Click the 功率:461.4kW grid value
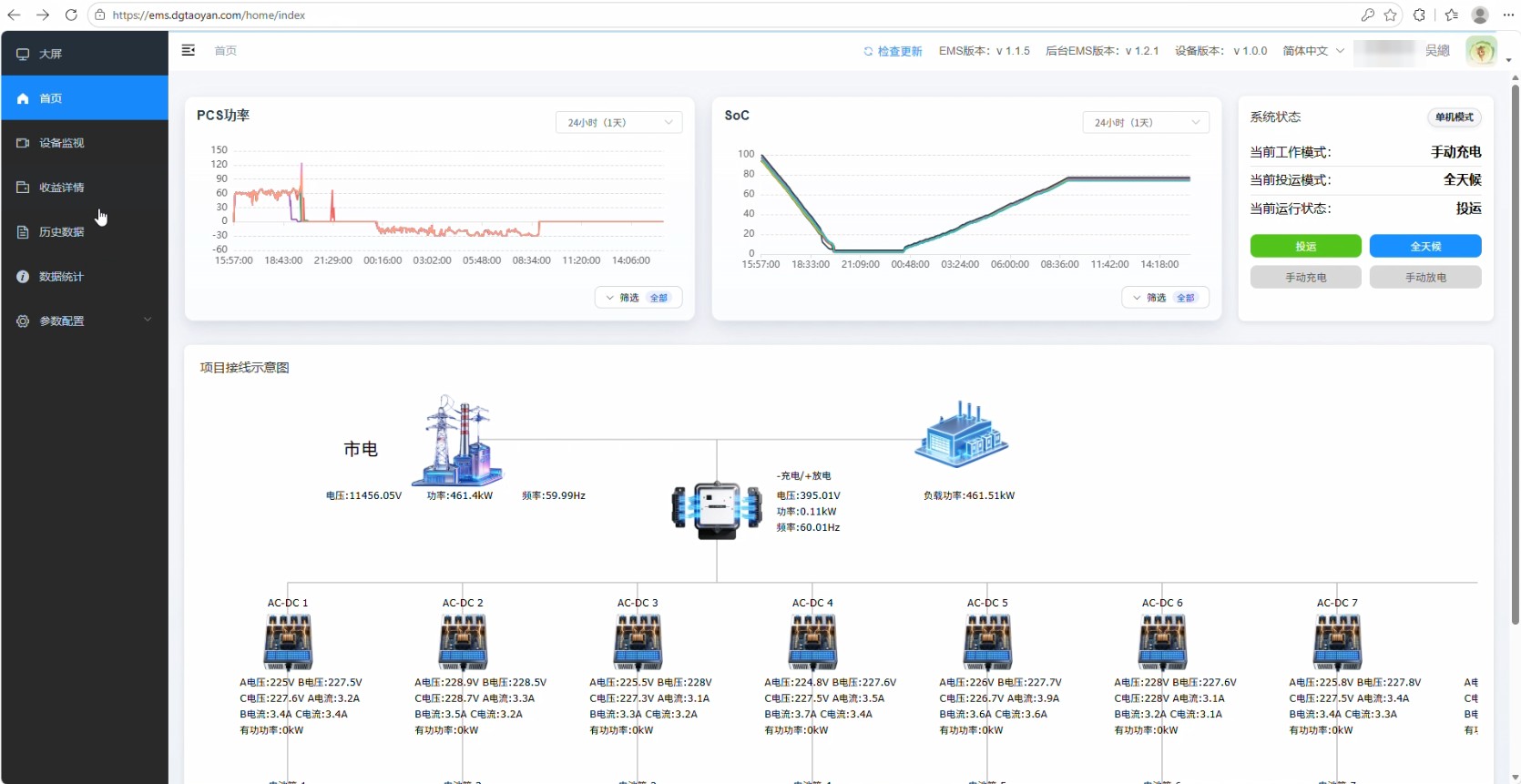Image resolution: width=1521 pixels, height=784 pixels. point(459,495)
